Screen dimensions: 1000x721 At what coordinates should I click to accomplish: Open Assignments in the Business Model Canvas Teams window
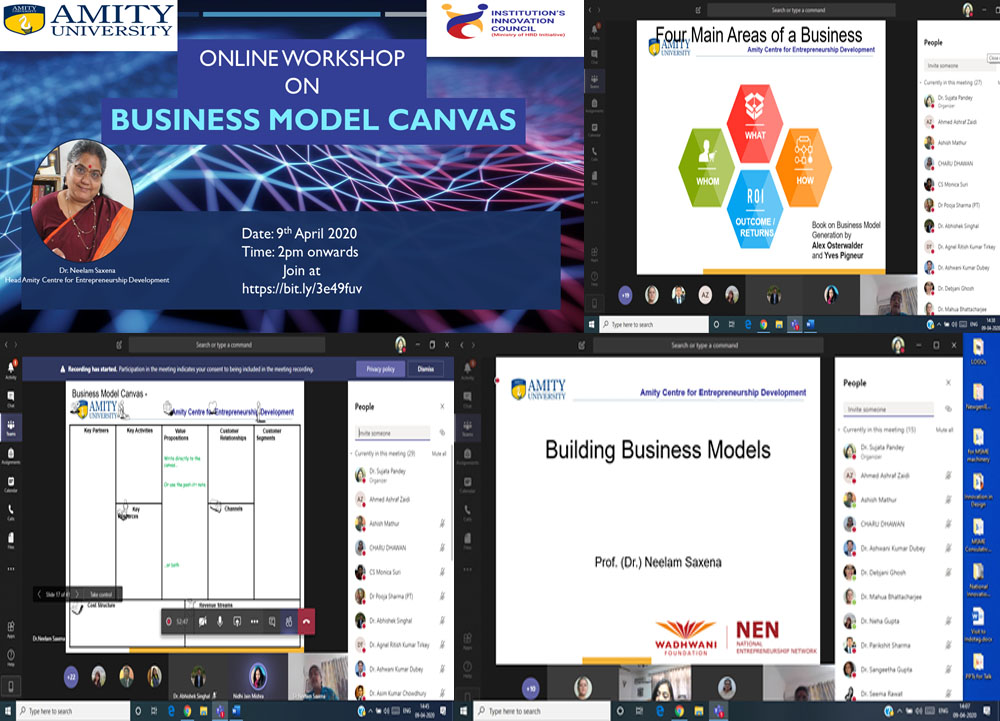pos(11,455)
